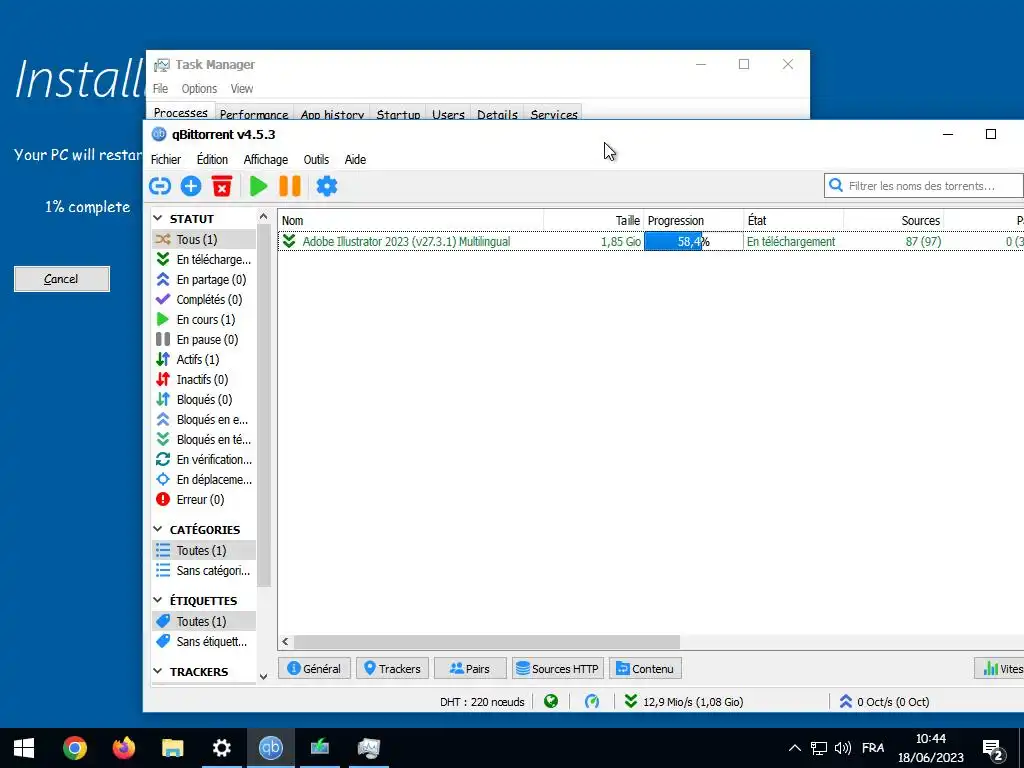Open Task Manager File menu

tap(160, 89)
